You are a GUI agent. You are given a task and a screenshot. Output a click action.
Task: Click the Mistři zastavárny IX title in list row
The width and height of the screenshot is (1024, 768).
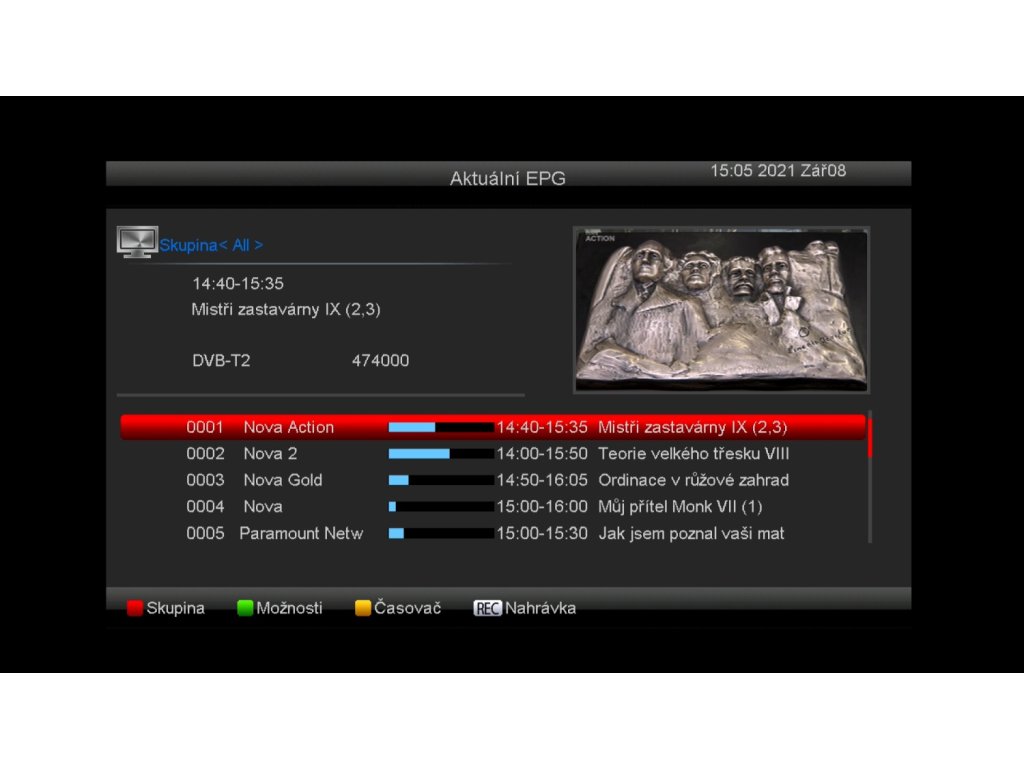(x=692, y=427)
